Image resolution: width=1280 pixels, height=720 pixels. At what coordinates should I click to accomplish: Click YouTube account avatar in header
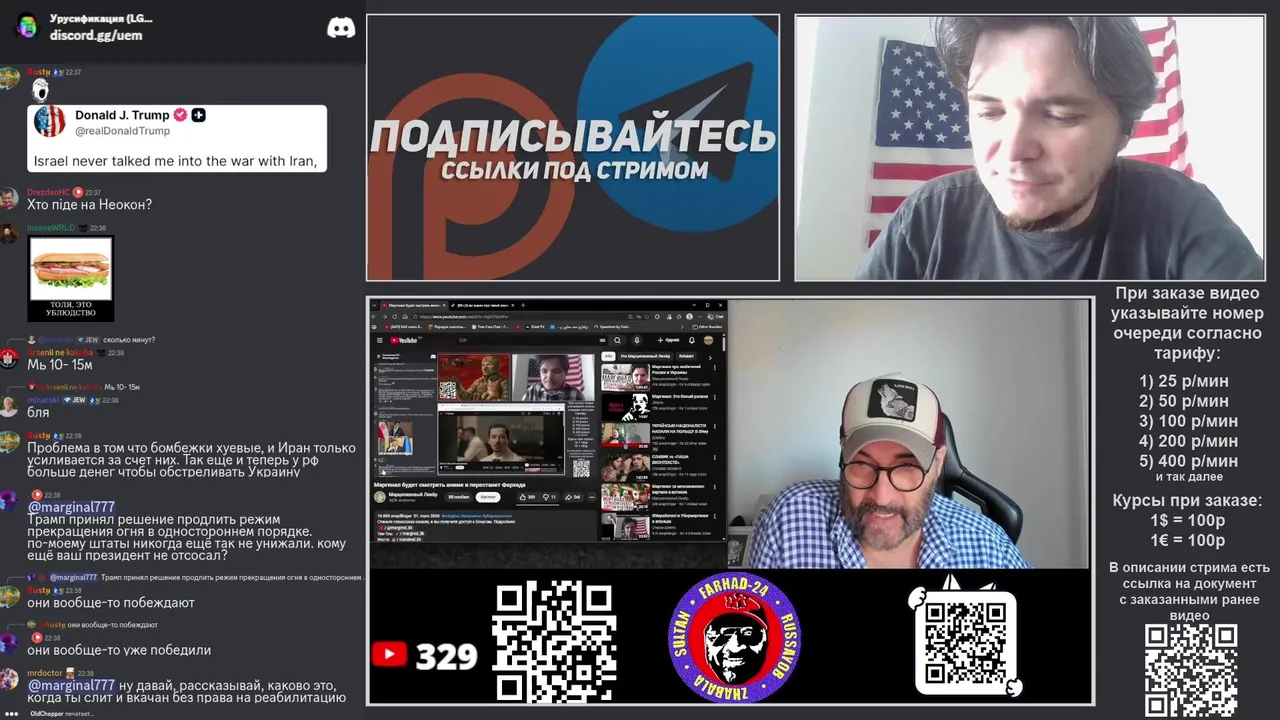pyautogui.click(x=708, y=340)
